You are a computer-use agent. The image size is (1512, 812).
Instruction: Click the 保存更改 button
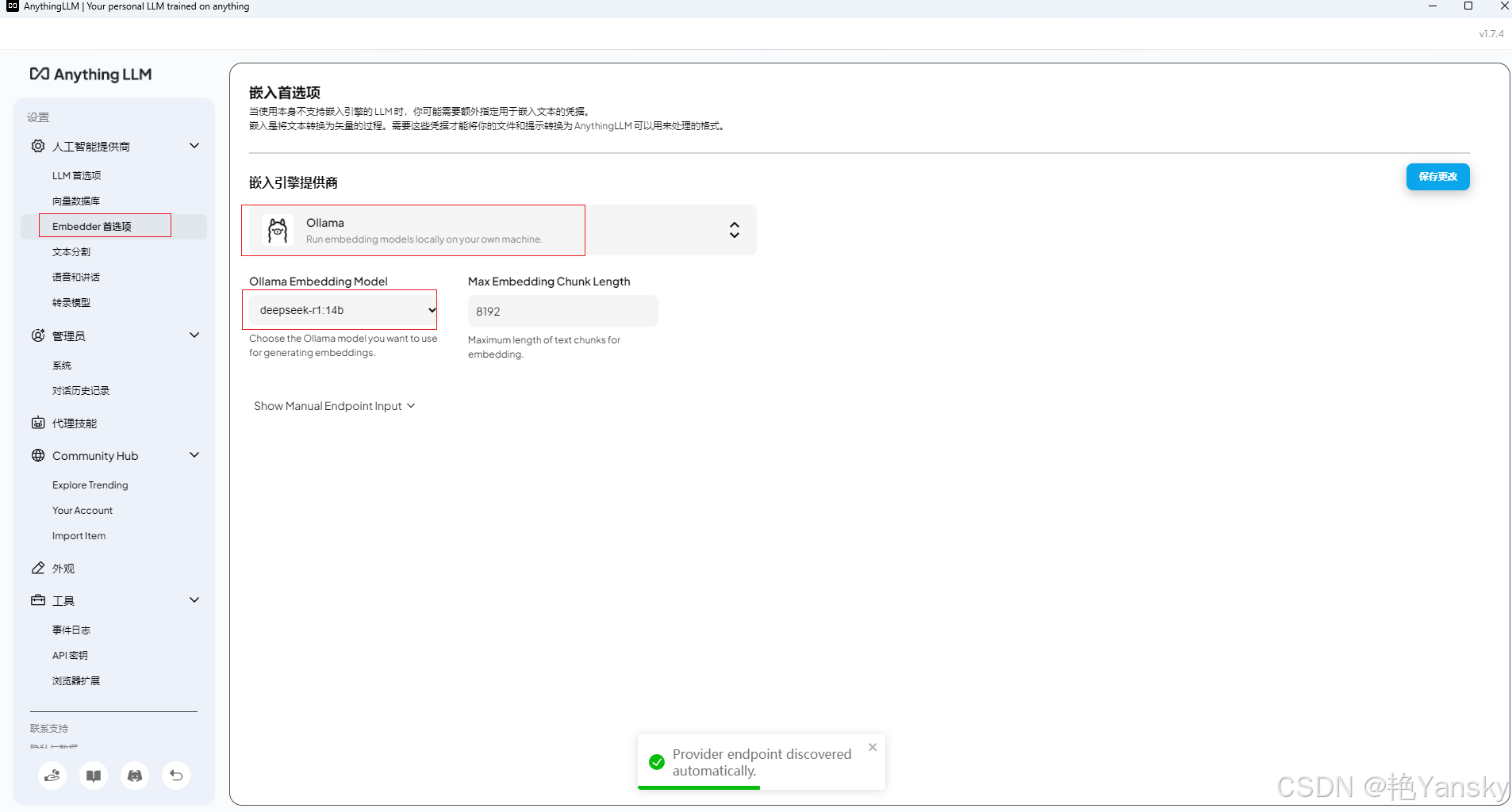(x=1437, y=176)
